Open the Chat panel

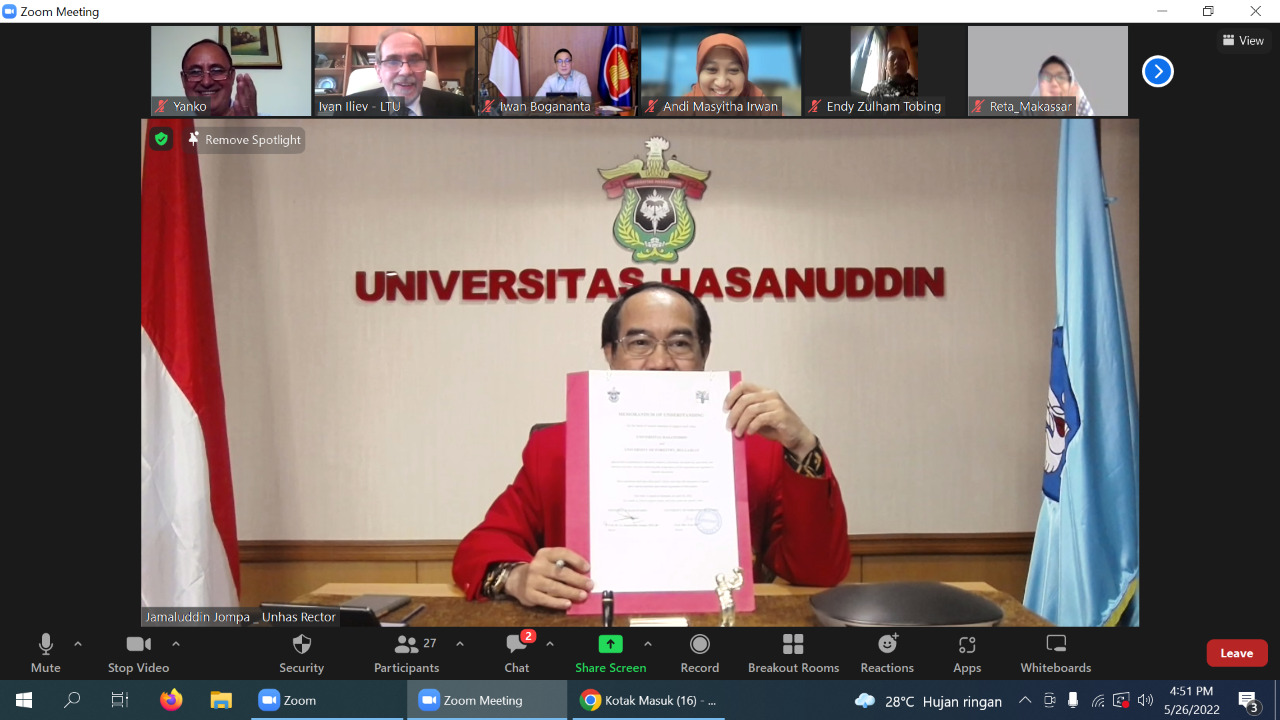pyautogui.click(x=516, y=652)
